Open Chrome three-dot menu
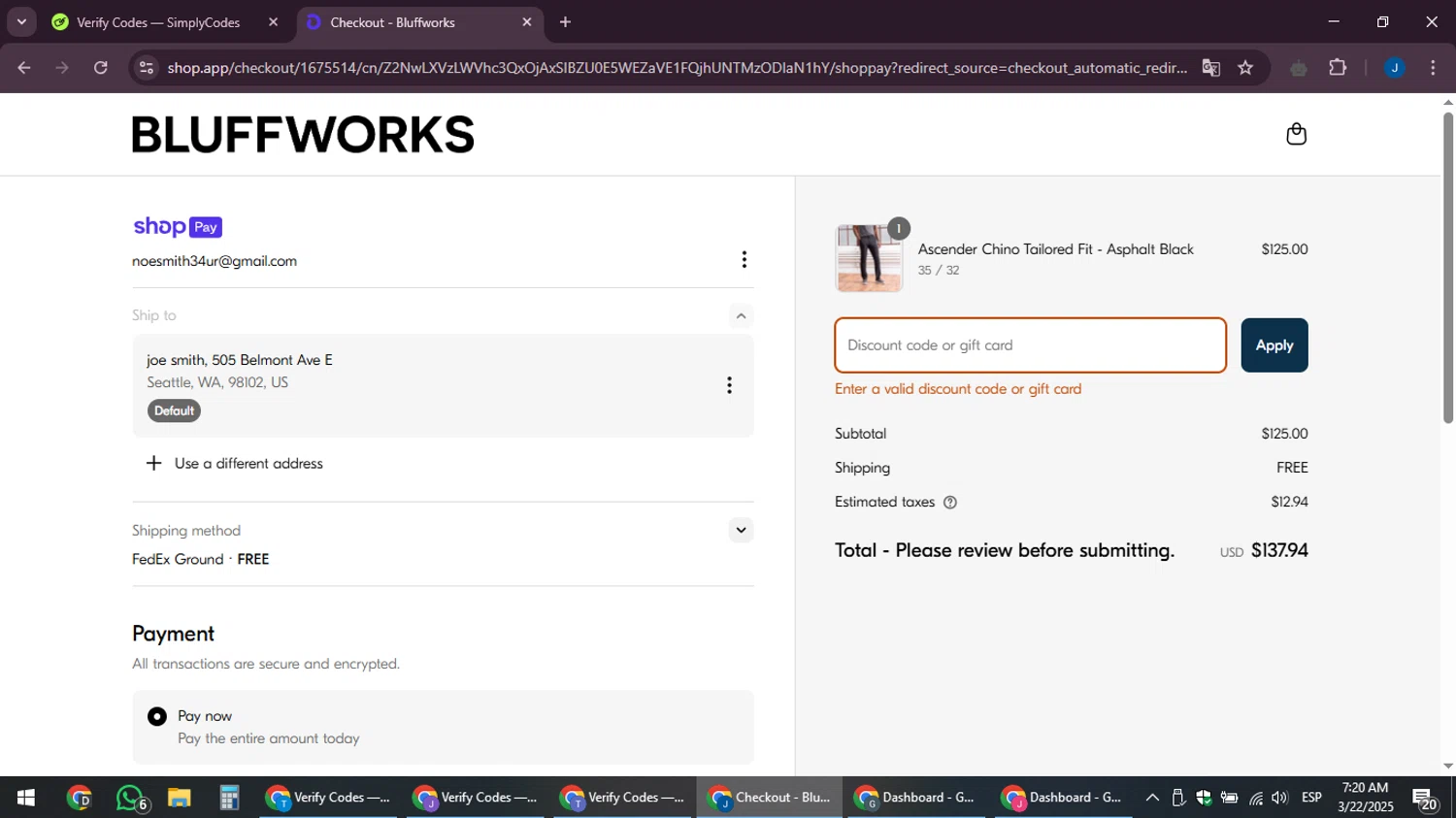 [x=1433, y=68]
